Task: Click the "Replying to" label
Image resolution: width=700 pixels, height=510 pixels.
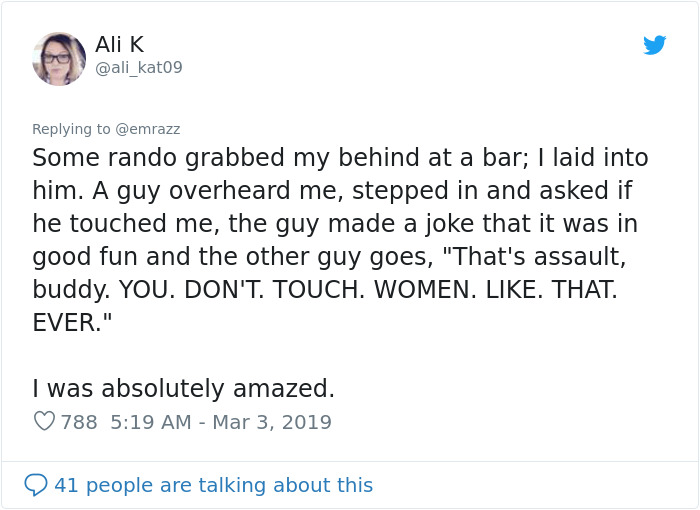Action: (71, 129)
